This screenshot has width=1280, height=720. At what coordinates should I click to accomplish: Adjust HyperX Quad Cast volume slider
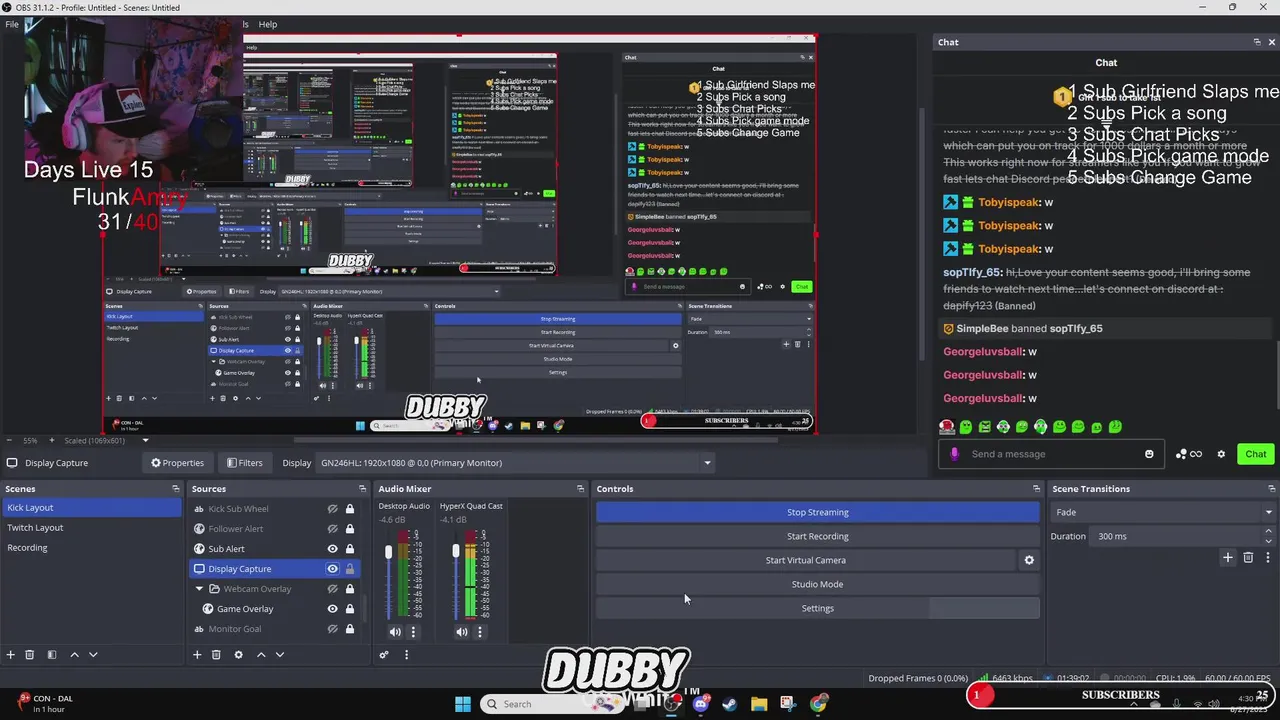(455, 552)
